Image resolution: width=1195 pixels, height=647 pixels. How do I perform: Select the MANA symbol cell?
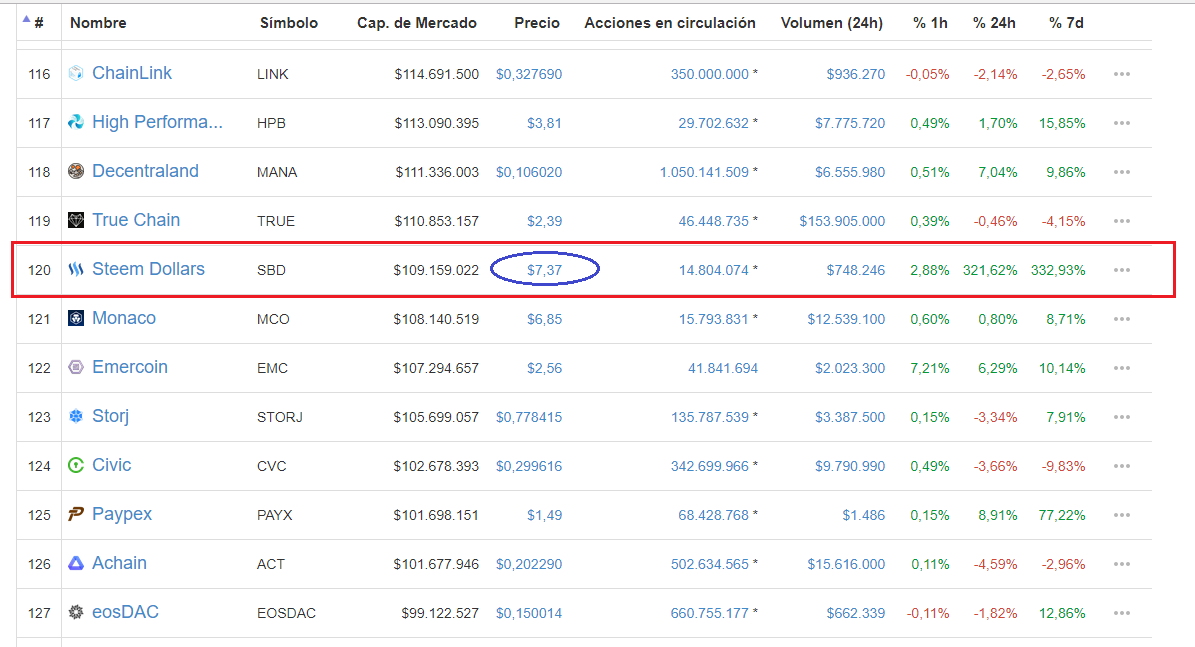coord(277,172)
